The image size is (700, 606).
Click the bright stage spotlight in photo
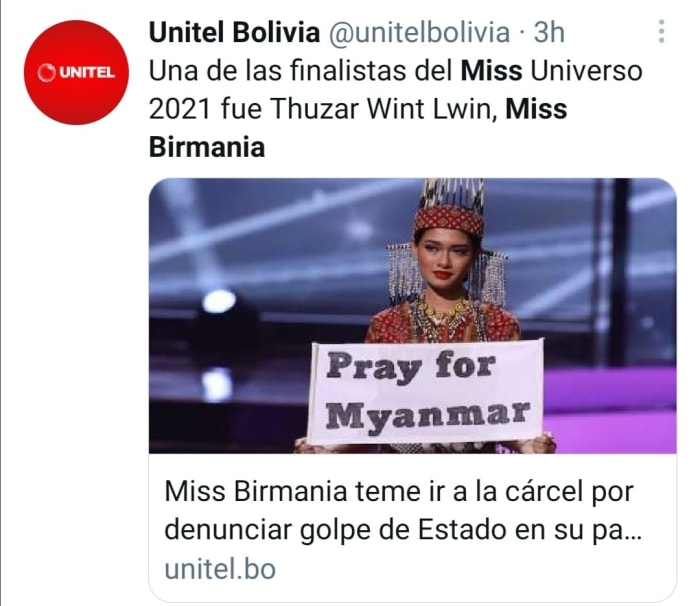[x=218, y=300]
